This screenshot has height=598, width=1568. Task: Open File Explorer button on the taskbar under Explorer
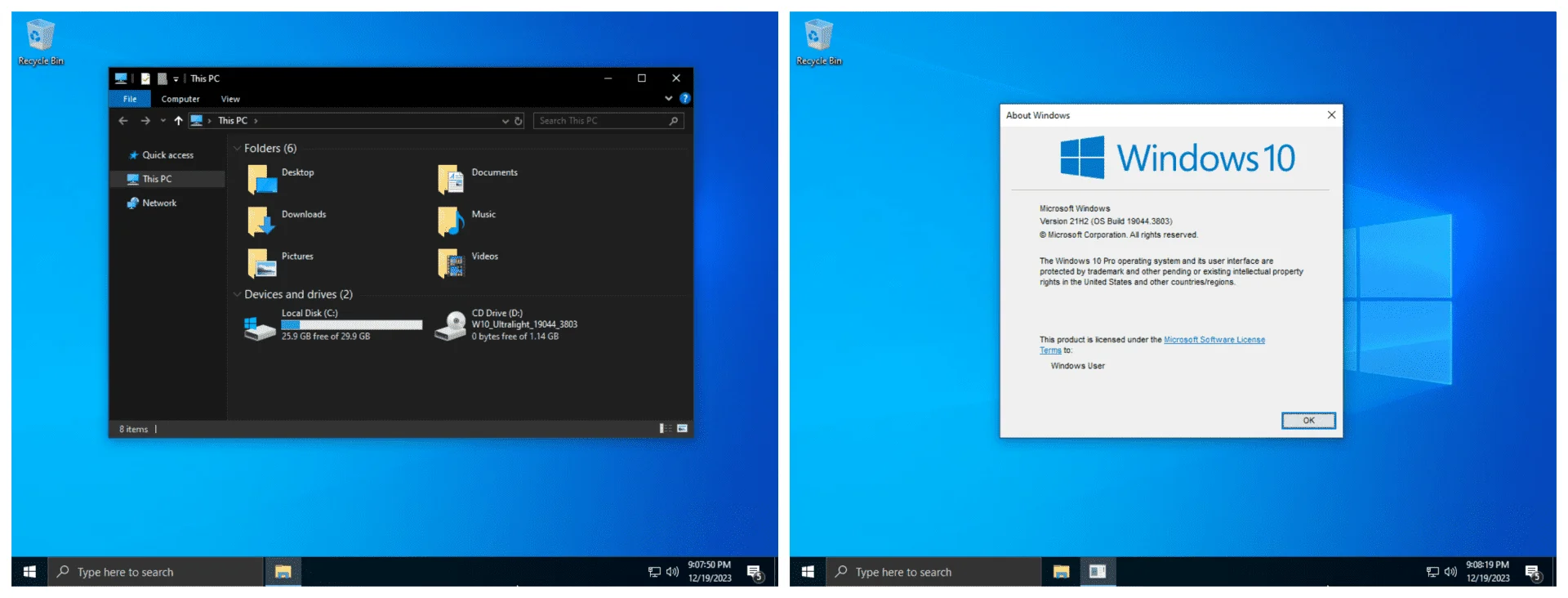[x=283, y=572]
